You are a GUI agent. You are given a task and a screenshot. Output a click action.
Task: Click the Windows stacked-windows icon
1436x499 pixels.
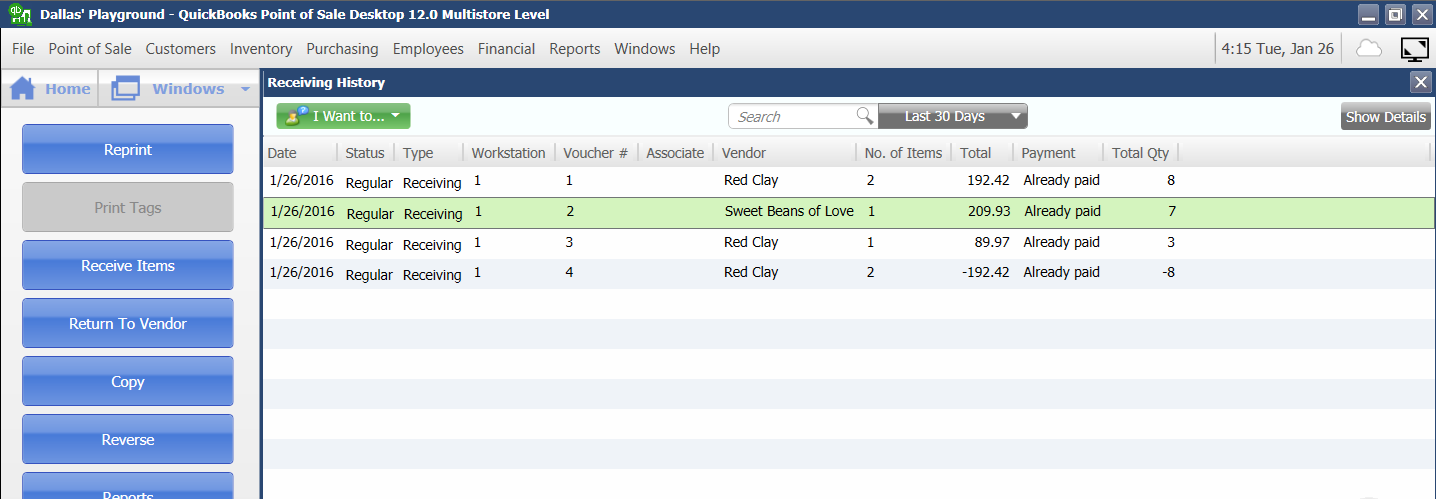(x=125, y=89)
